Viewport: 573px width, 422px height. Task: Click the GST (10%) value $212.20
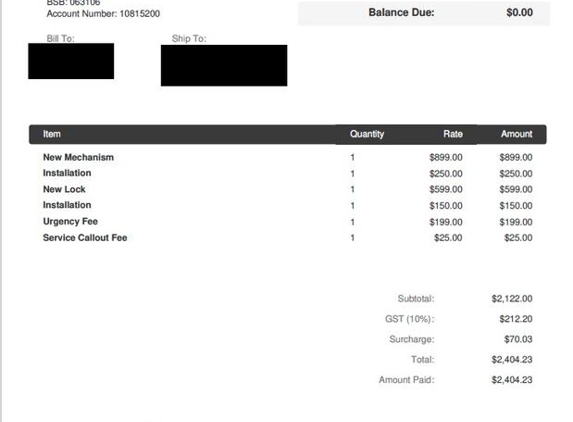516,319
